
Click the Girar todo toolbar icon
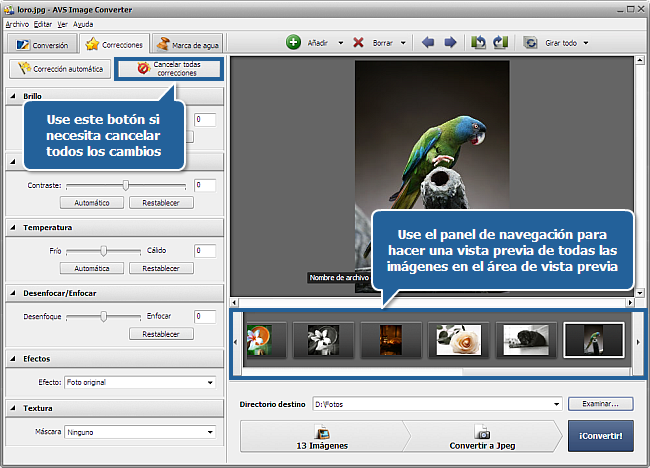[x=530, y=43]
